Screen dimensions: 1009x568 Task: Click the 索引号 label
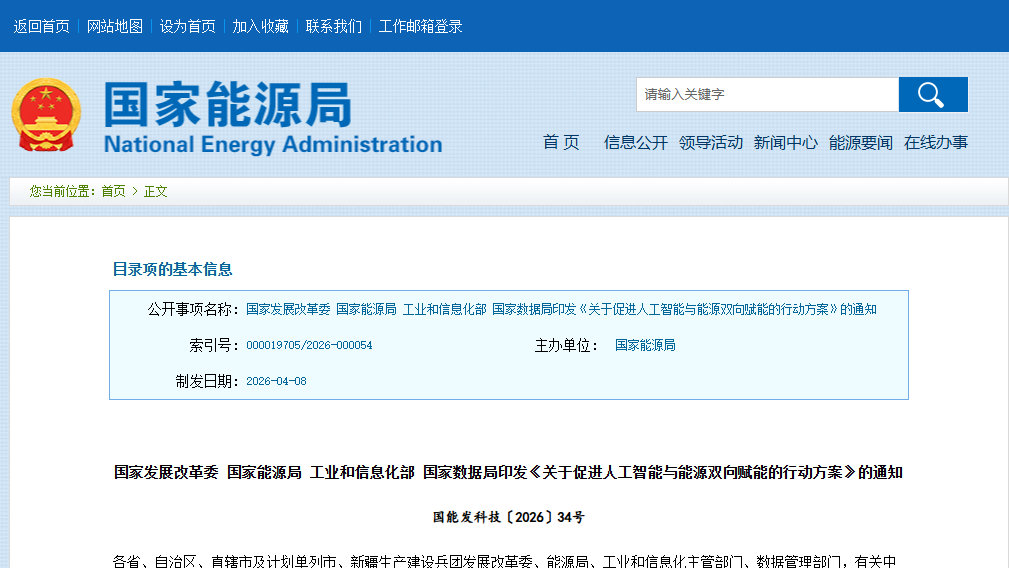point(213,345)
